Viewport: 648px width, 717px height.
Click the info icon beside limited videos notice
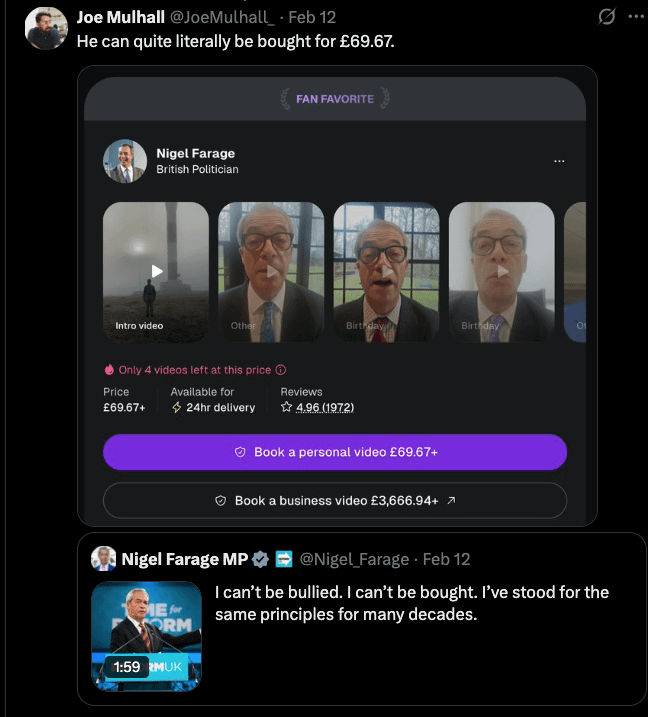[281, 369]
